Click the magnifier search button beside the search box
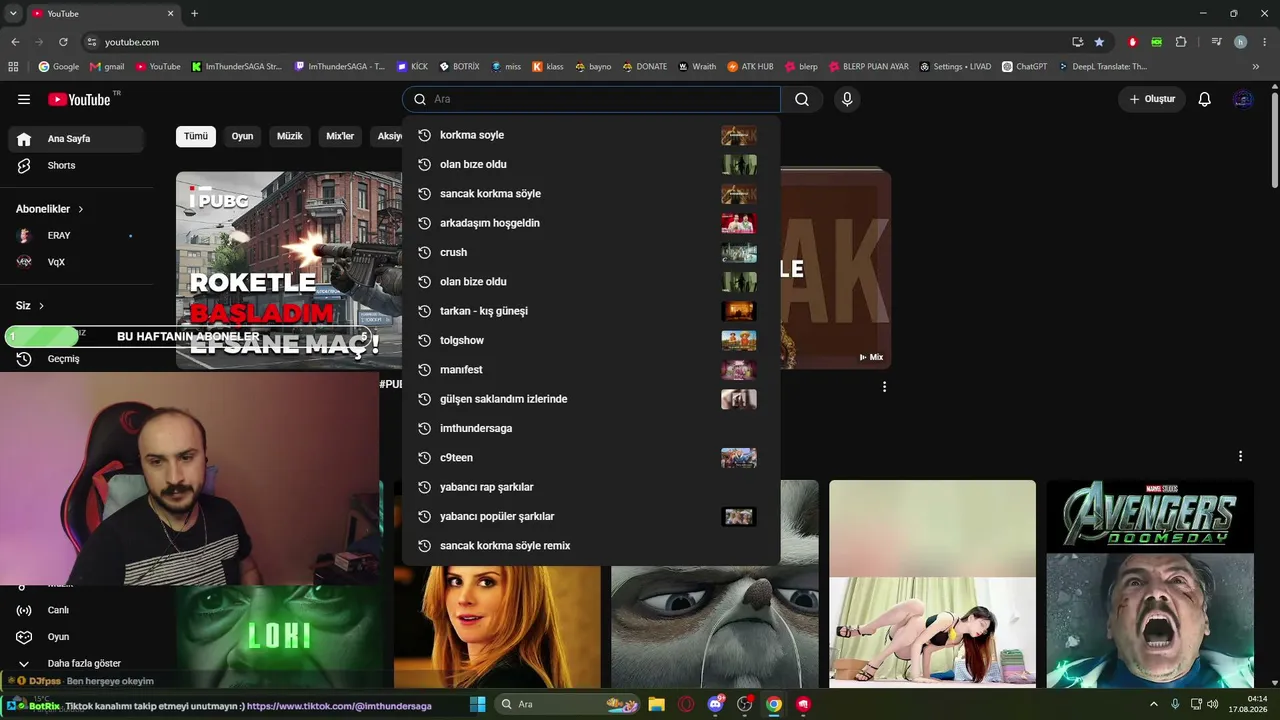This screenshot has width=1280, height=720. click(x=802, y=99)
